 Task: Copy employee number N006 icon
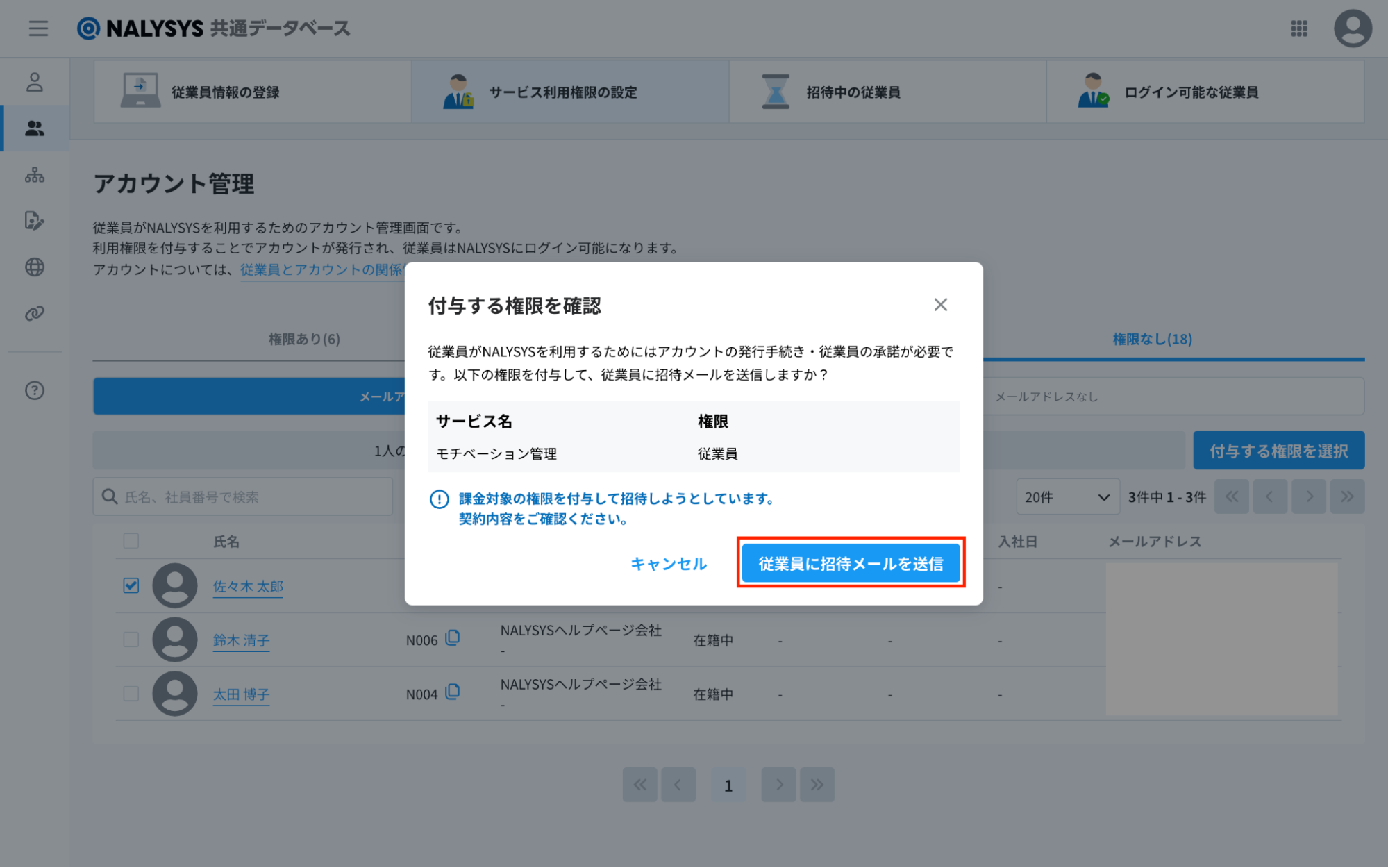pyautogui.click(x=453, y=637)
